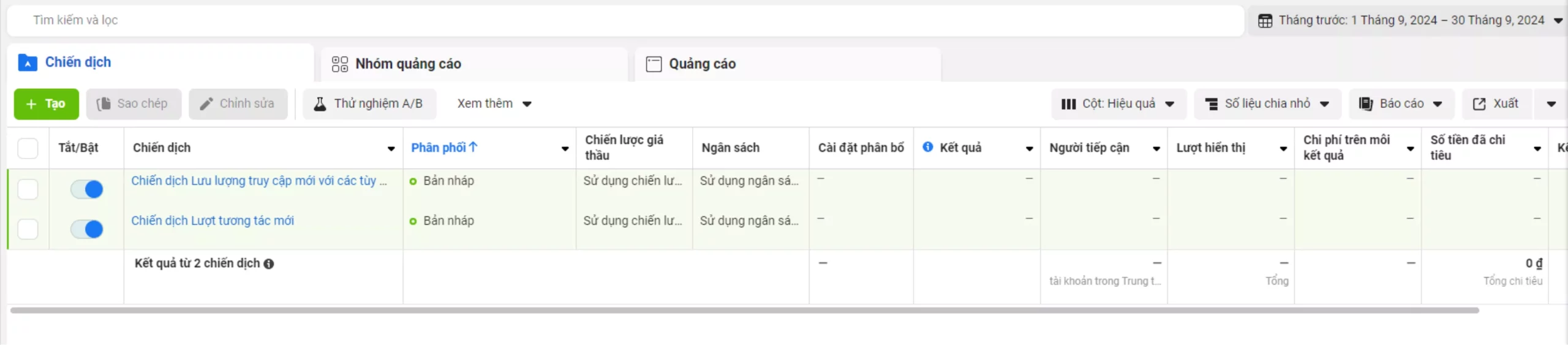Click the info icon beside Kết quả header
Viewport: 1568px width, 345px height.
tap(928, 147)
